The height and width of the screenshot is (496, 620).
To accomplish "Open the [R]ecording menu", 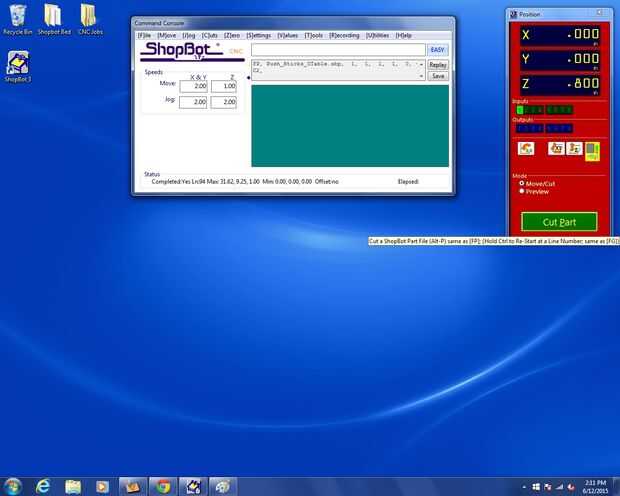I will (x=344, y=36).
